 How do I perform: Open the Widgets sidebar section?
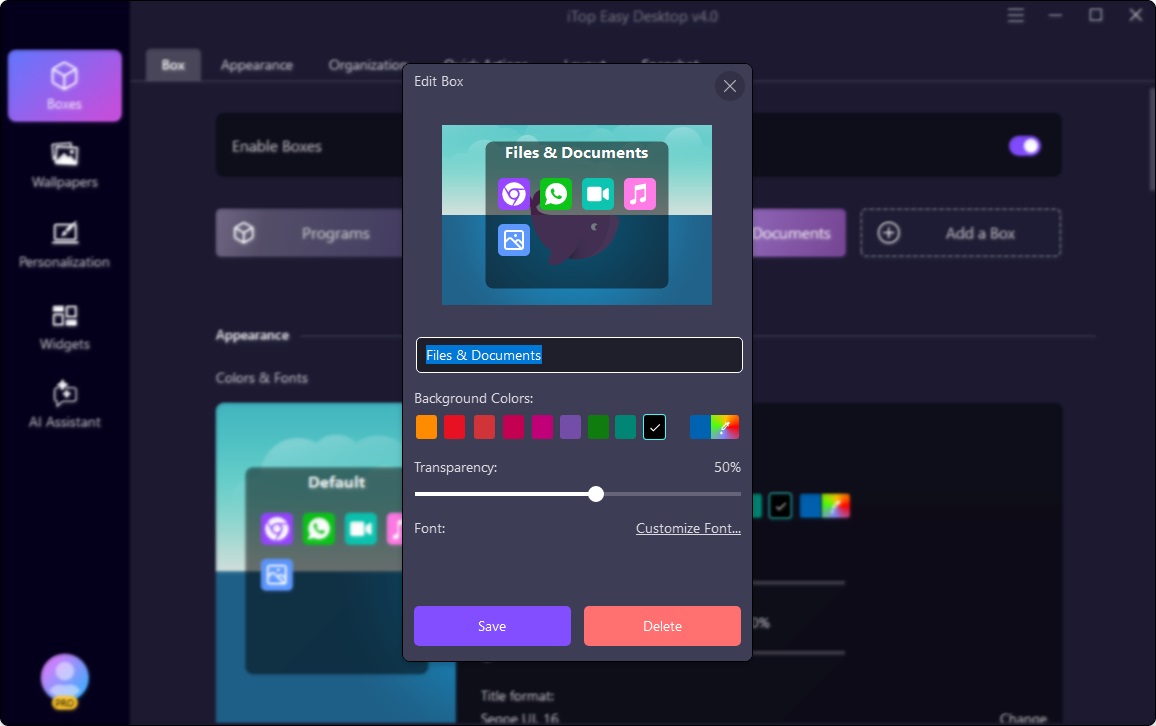[65, 327]
